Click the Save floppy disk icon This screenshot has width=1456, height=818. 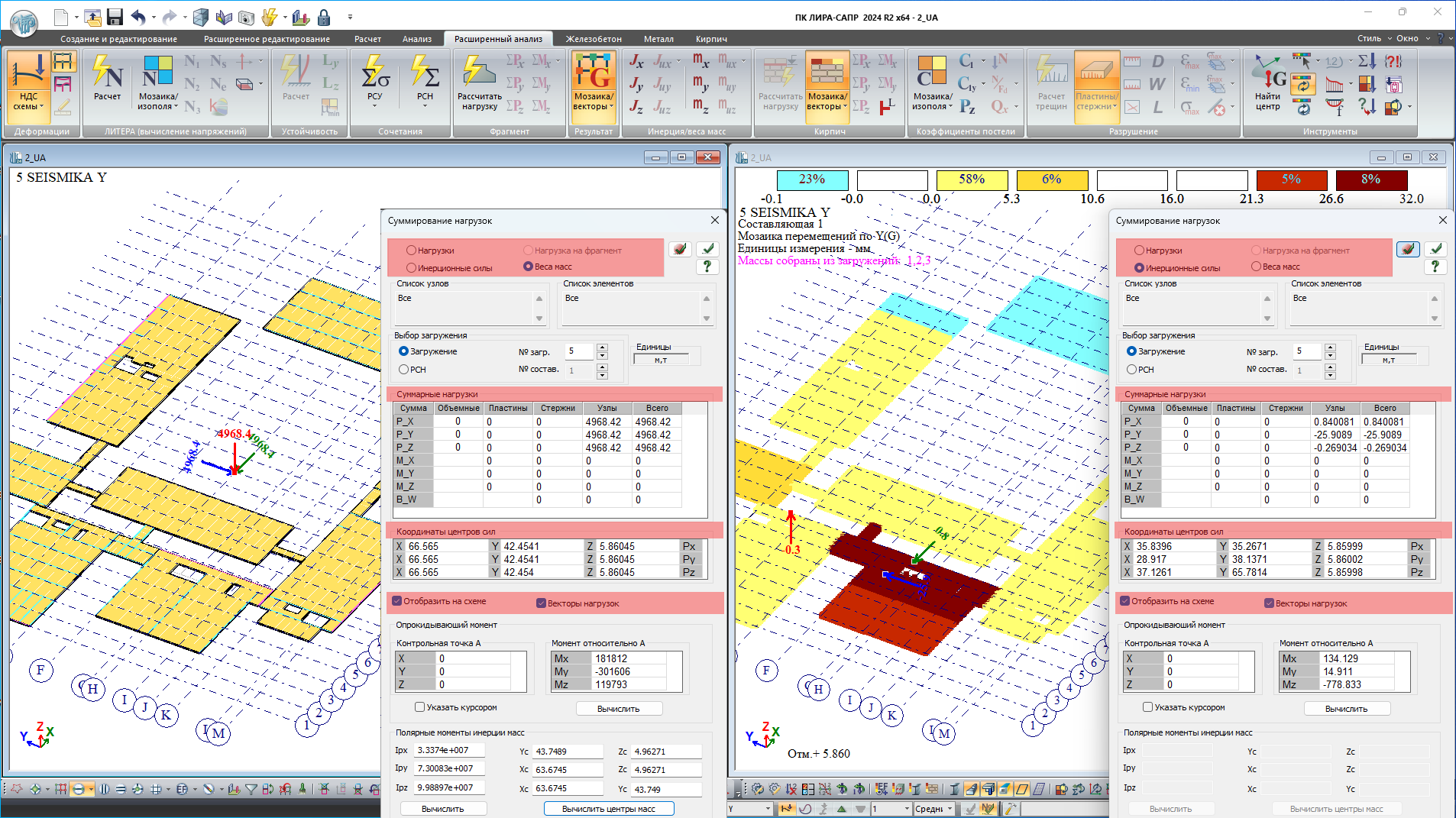pos(115,17)
